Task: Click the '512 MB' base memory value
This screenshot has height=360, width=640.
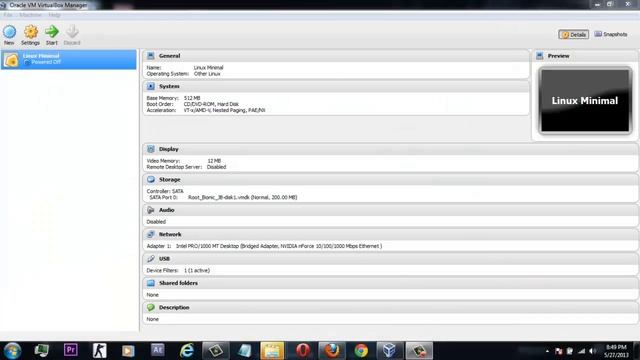Action: coord(192,98)
